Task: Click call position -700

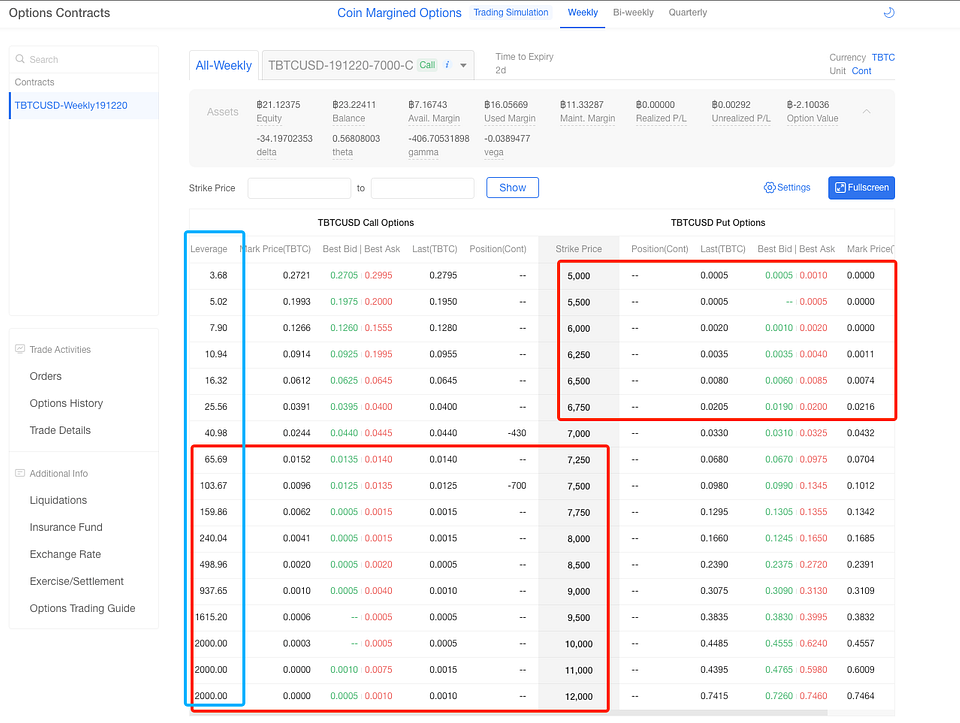Action: [x=517, y=485]
